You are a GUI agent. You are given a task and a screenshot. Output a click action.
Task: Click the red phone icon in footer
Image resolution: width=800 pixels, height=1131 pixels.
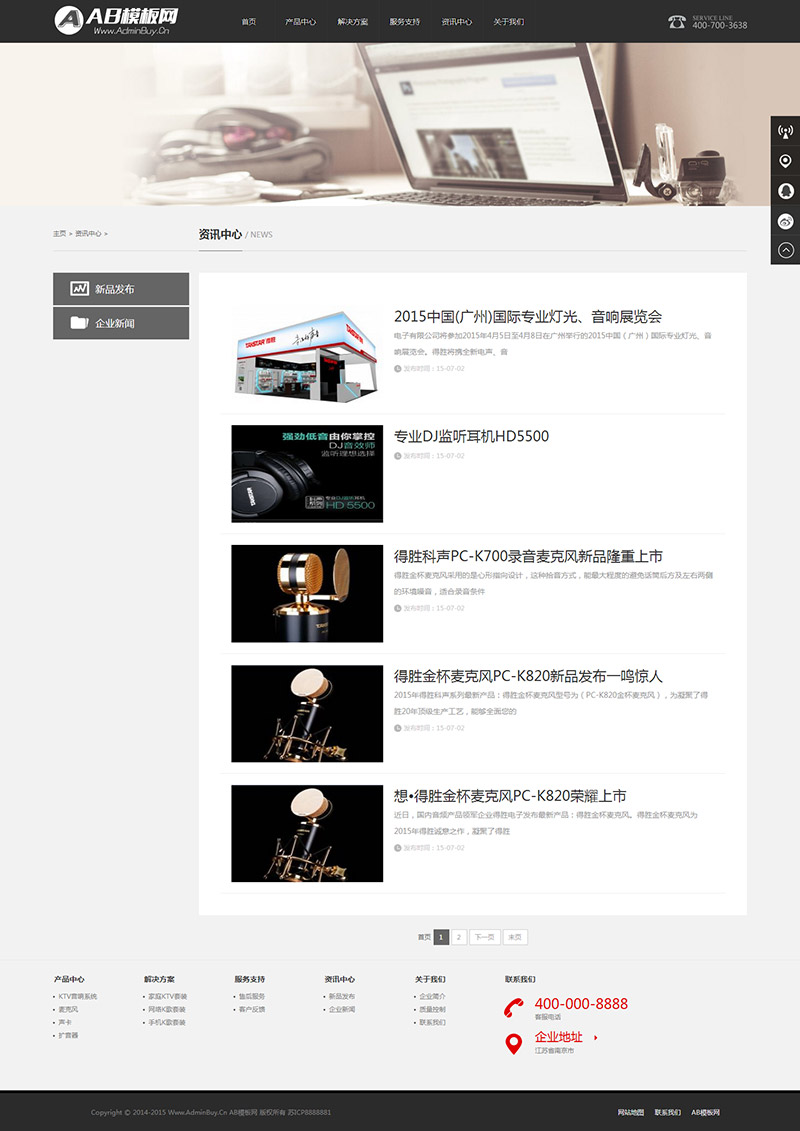tap(513, 1008)
